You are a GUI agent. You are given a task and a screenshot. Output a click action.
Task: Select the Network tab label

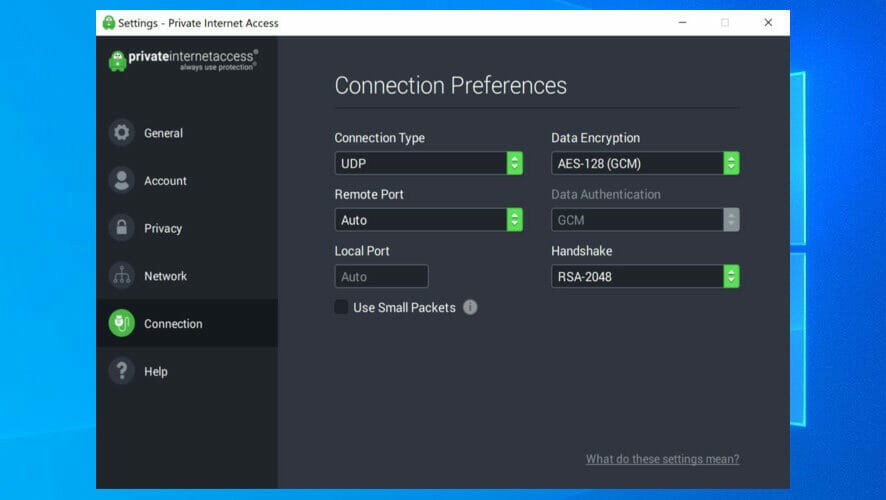point(165,276)
